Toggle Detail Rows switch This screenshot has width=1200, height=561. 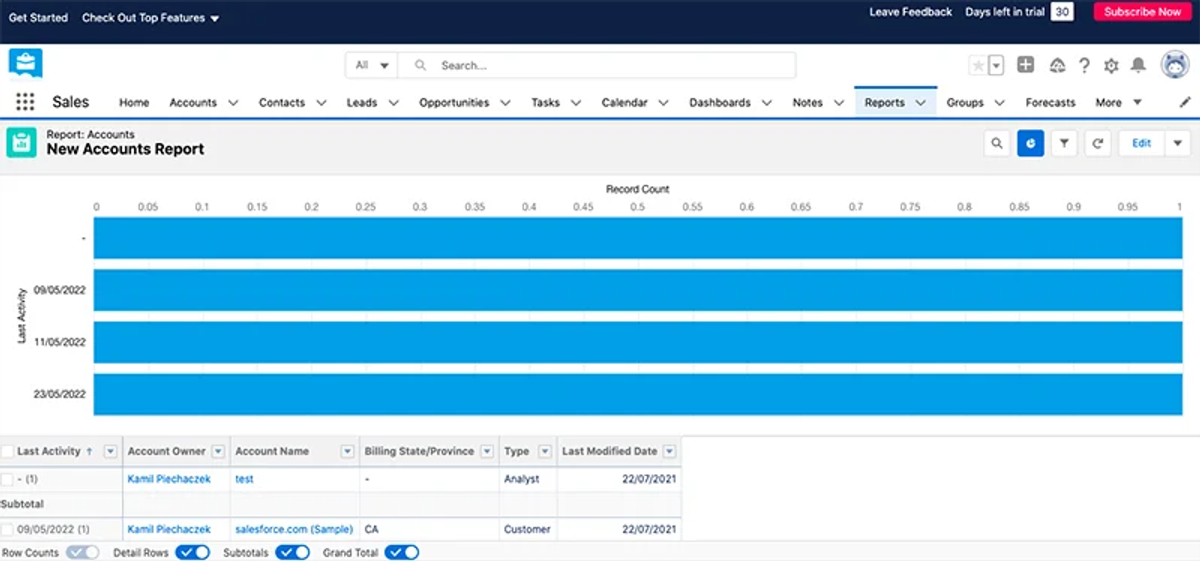coord(192,552)
